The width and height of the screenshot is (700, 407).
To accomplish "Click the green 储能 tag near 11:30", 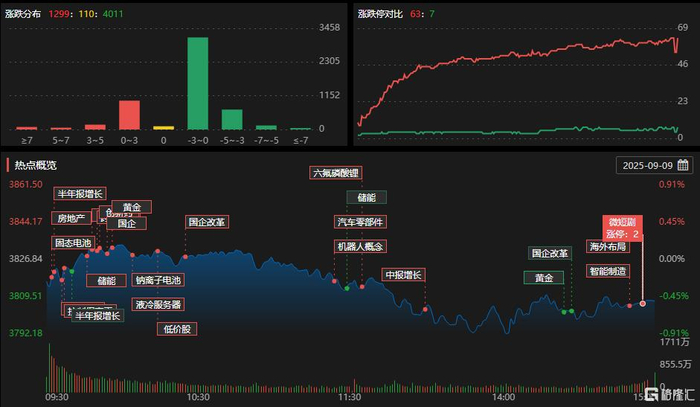I will point(367,197).
